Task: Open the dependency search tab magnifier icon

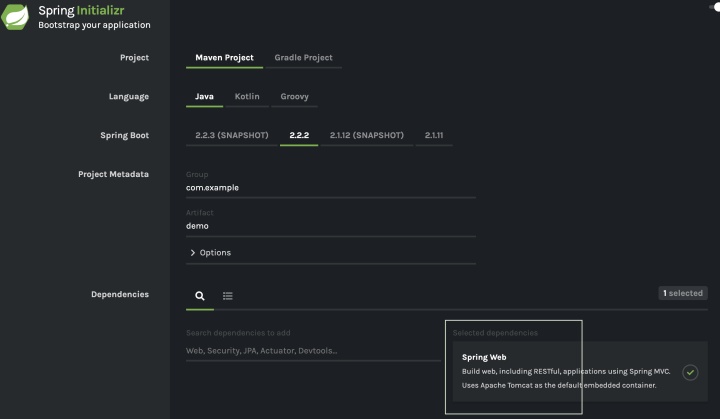Action: (200, 296)
